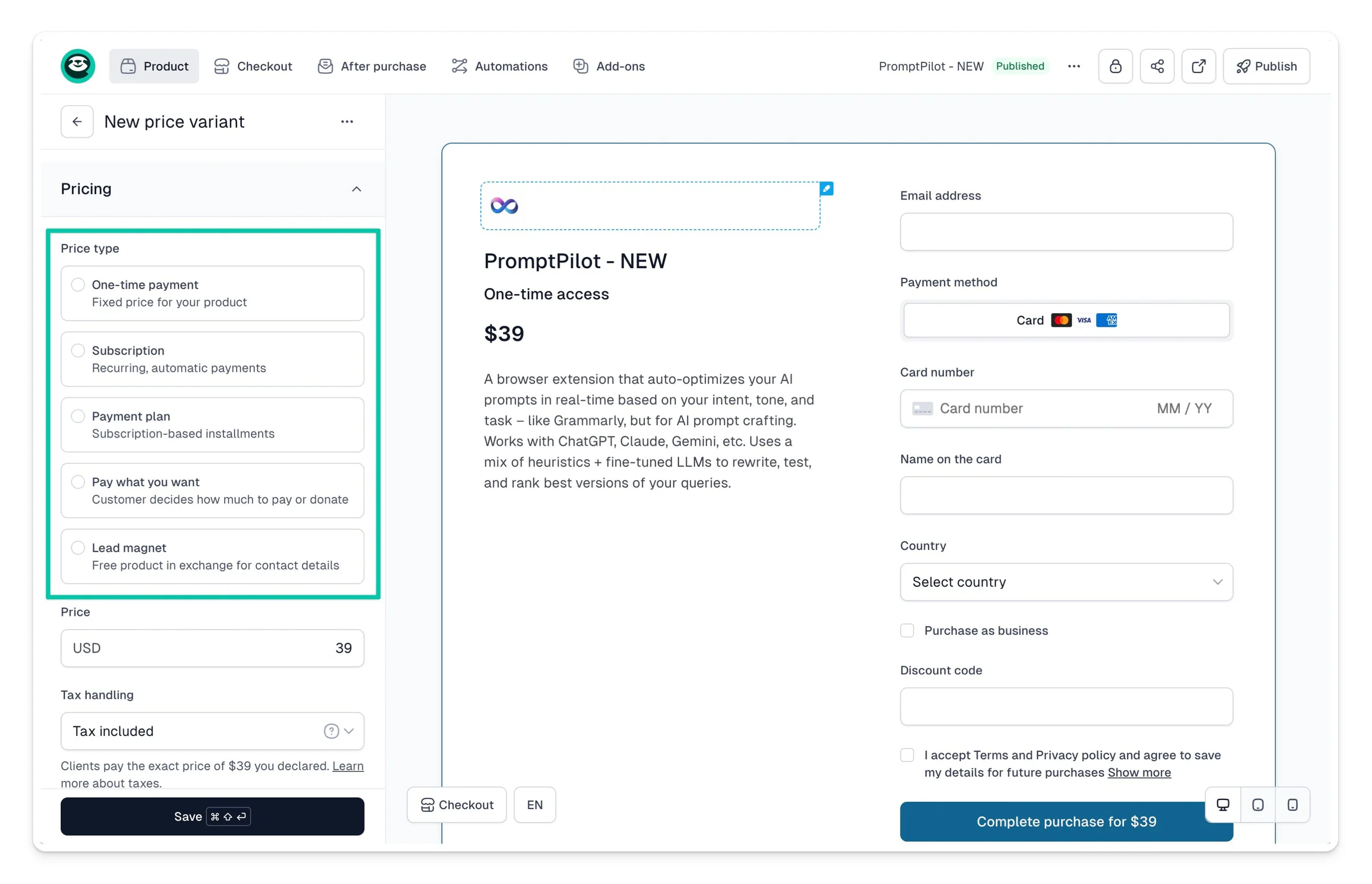The width and height of the screenshot is (1372, 884).
Task: Switch to desktop preview icon
Action: [x=1222, y=804]
